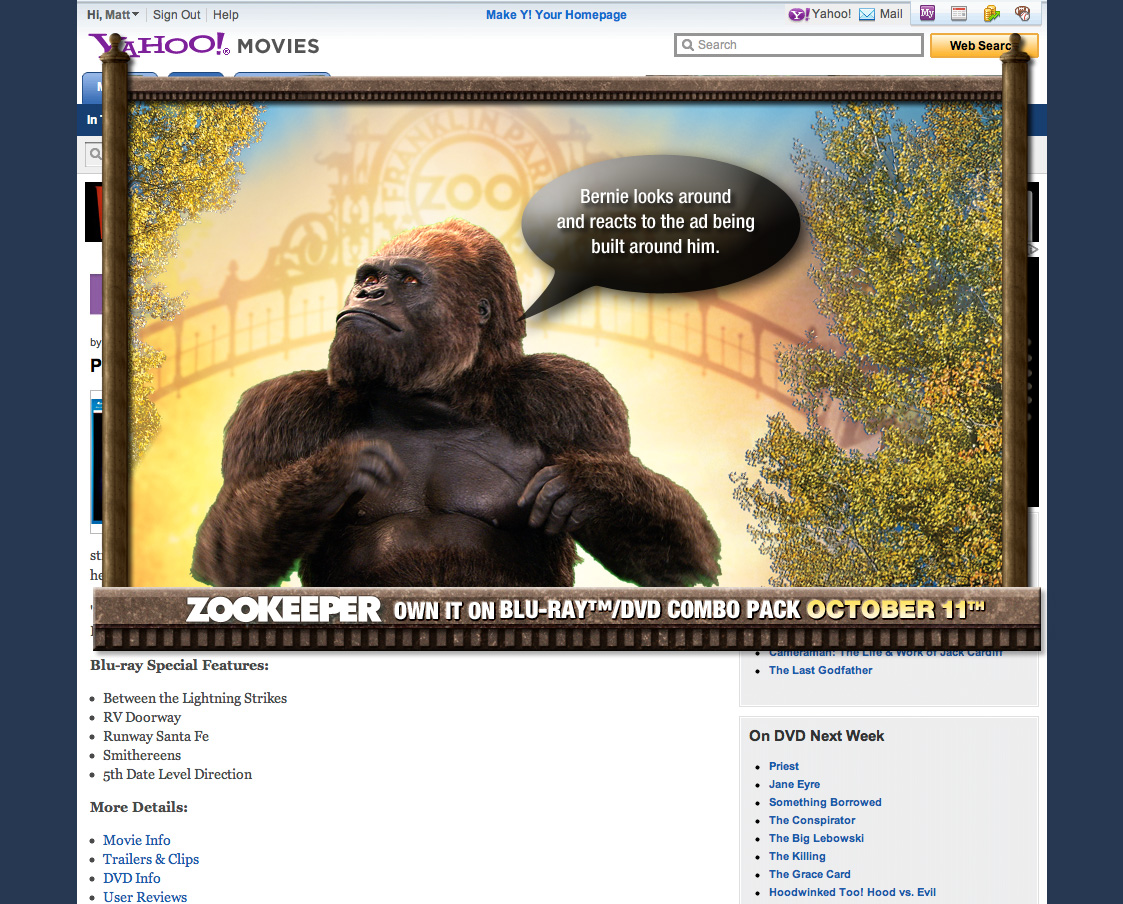Open User Reviews link
Viewport: 1123px width, 904px height.
(145, 897)
